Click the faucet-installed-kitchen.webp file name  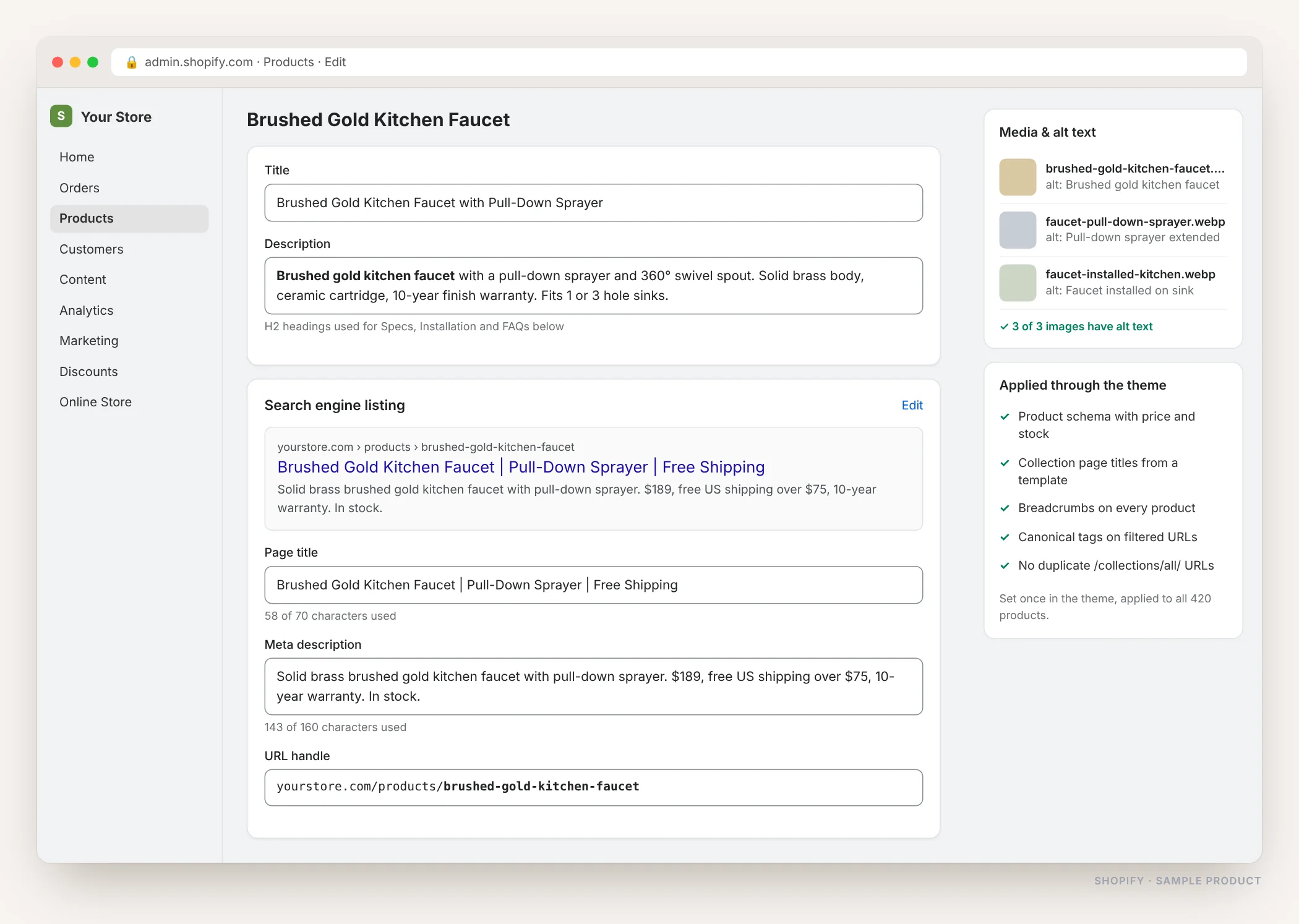[1130, 274]
